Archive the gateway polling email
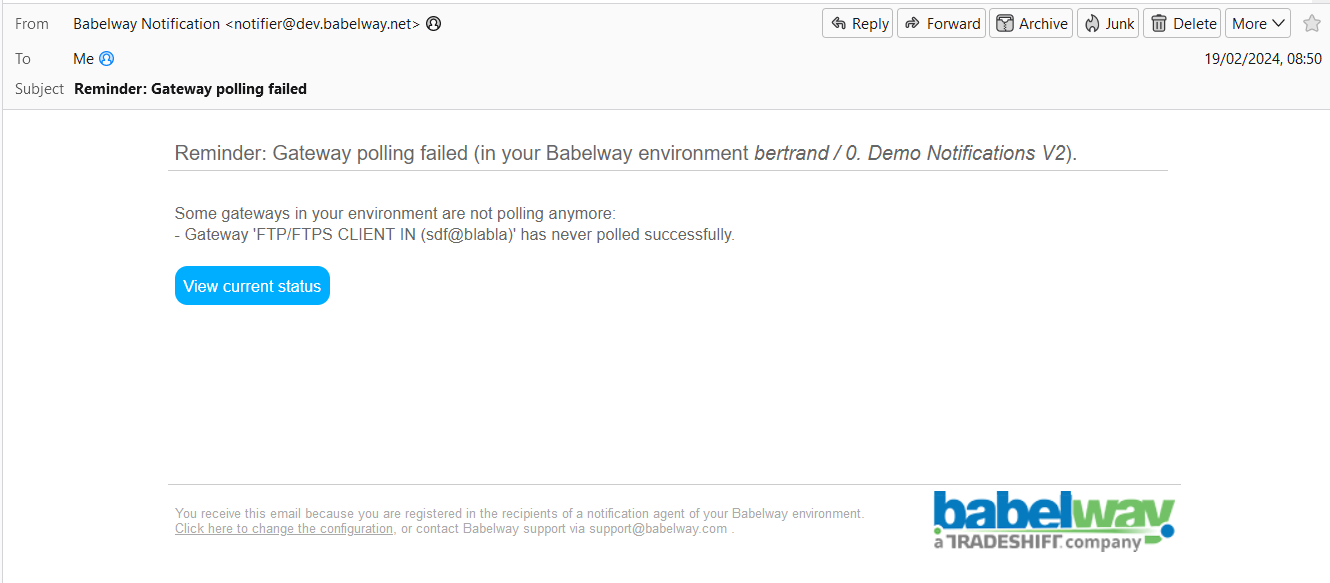This screenshot has height=583, width=1330. [1031, 24]
